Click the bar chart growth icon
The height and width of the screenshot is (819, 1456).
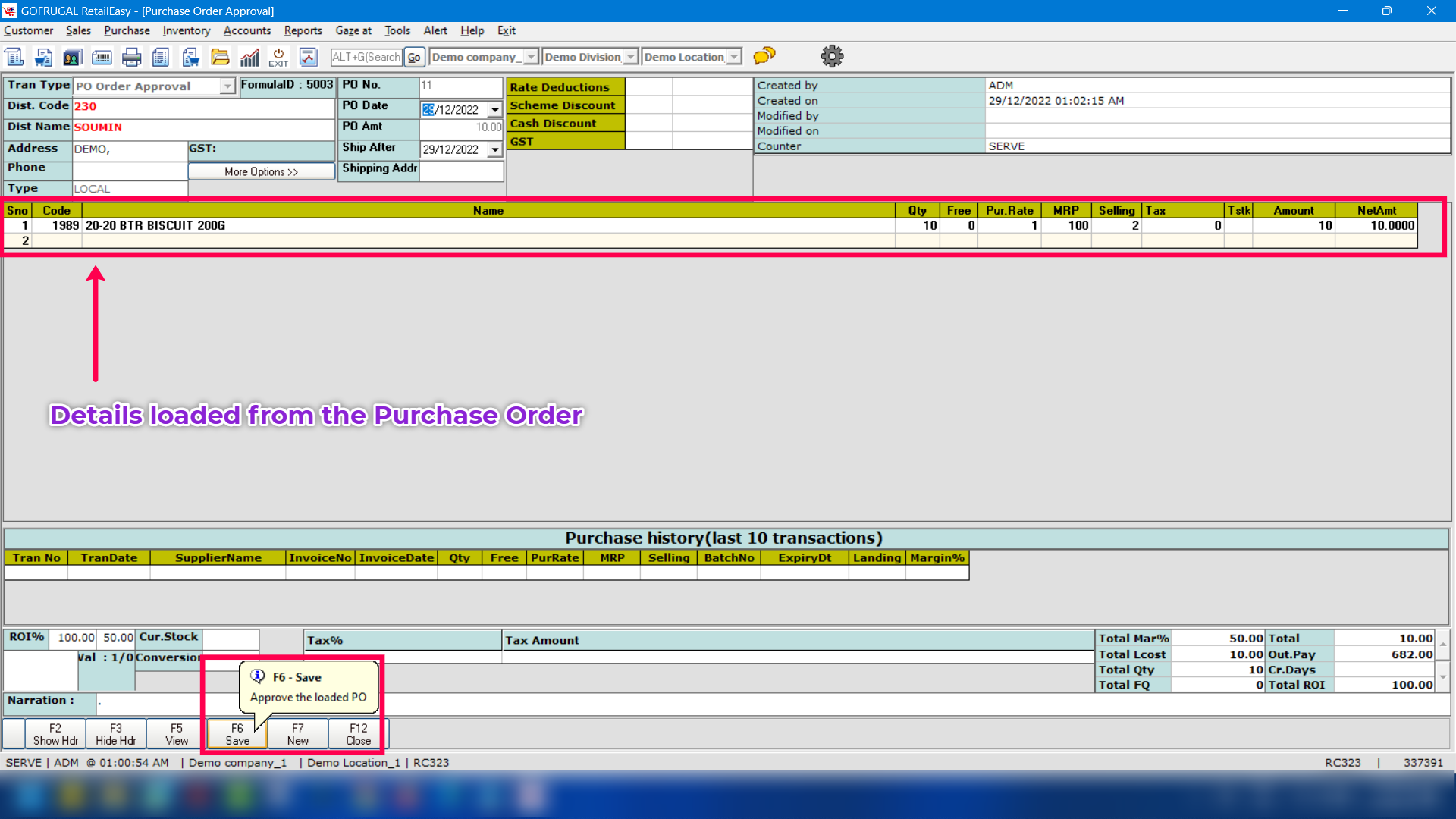pos(249,57)
